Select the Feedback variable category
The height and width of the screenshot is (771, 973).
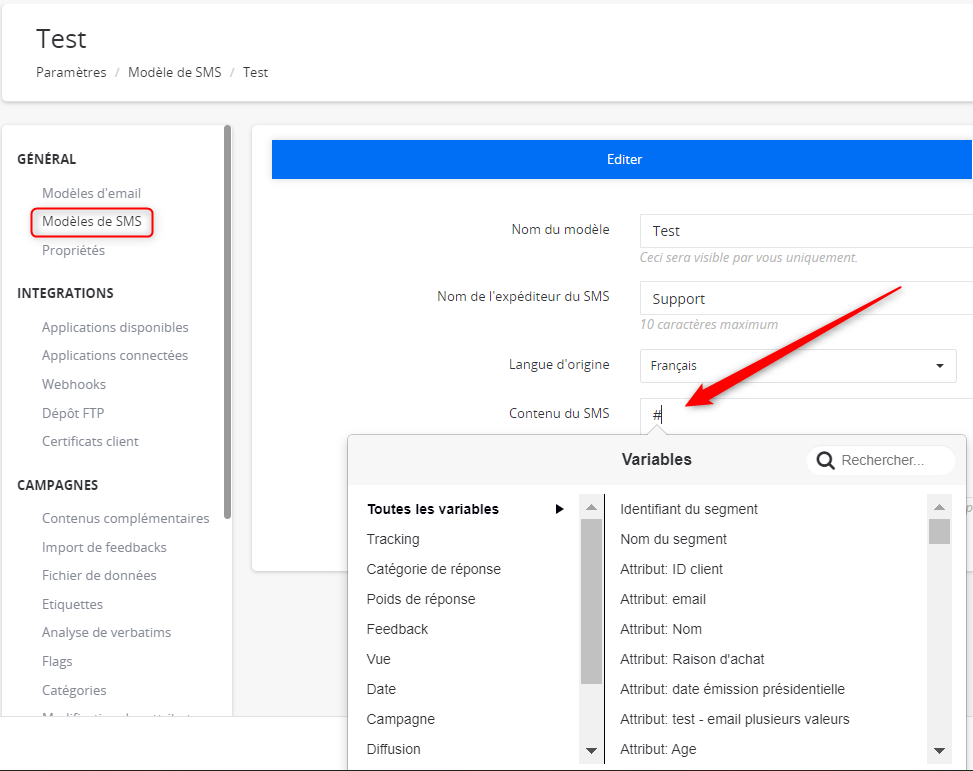pos(397,629)
